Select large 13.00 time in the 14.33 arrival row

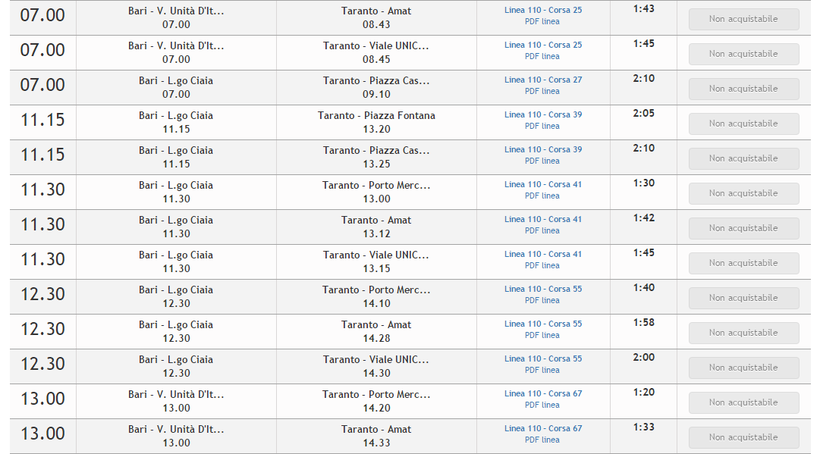(x=42, y=434)
